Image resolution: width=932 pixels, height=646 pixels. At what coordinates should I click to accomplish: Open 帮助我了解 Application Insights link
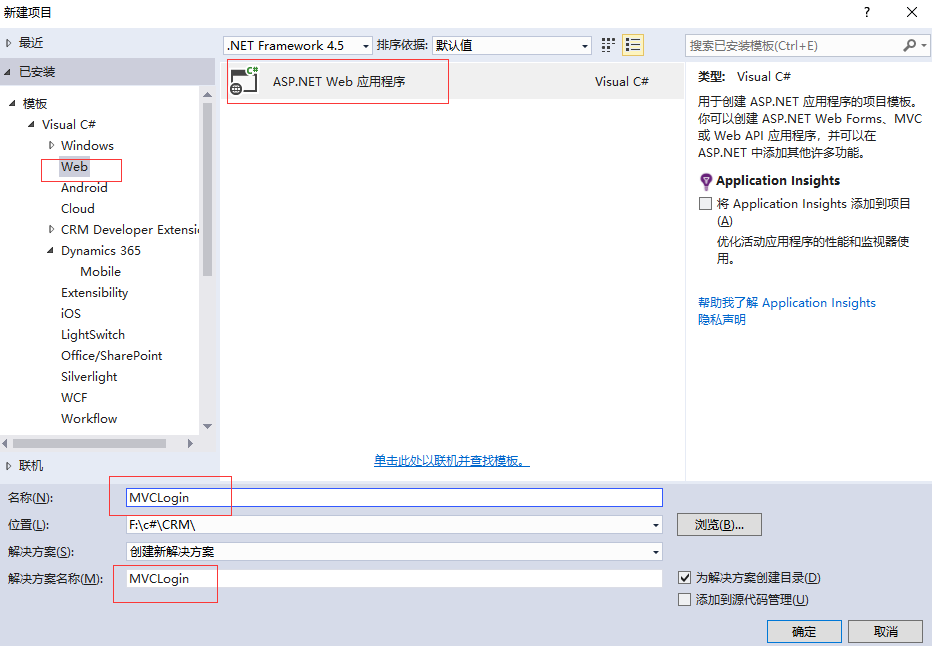tap(786, 302)
